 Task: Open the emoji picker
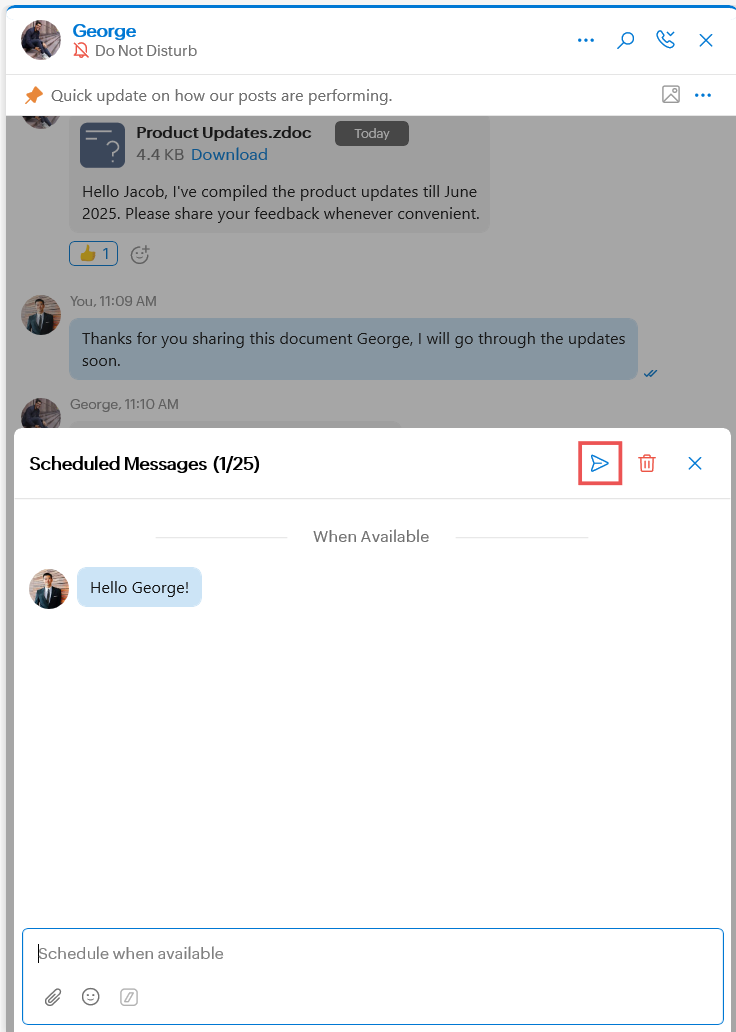tap(91, 996)
